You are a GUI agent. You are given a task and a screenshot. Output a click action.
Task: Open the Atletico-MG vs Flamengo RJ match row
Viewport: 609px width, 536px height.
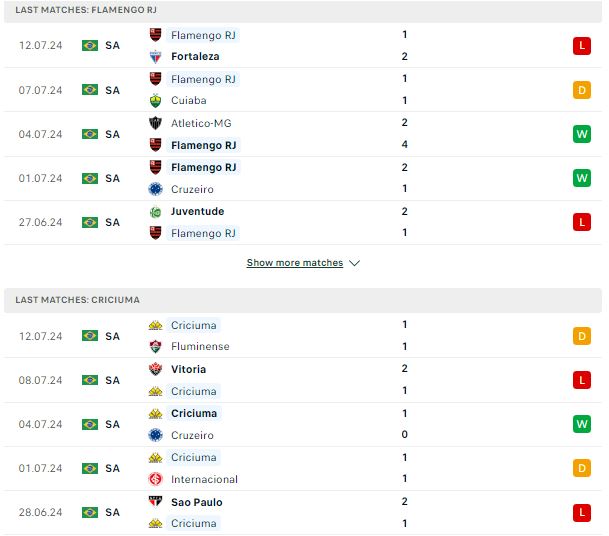click(303, 134)
